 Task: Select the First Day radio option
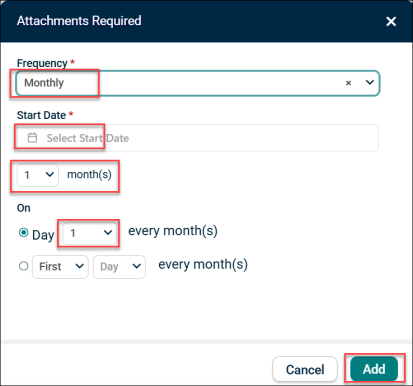coord(23,266)
